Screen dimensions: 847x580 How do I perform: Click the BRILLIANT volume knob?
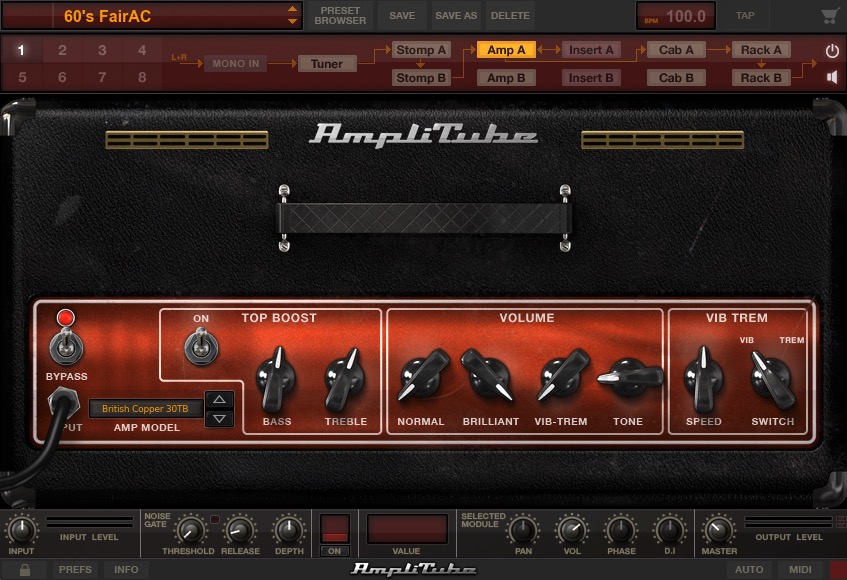(489, 375)
